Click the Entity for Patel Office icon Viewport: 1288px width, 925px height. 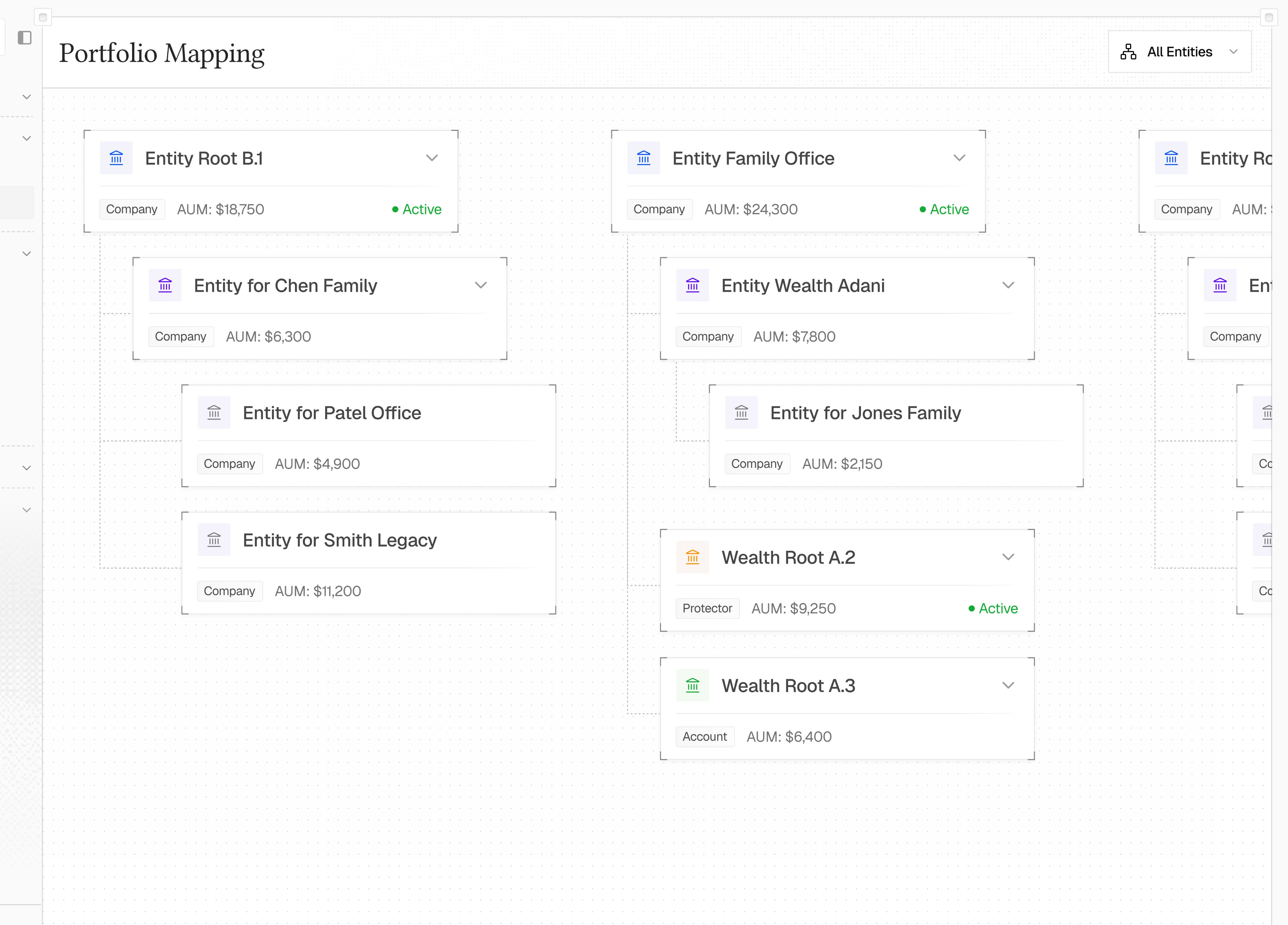coord(214,412)
